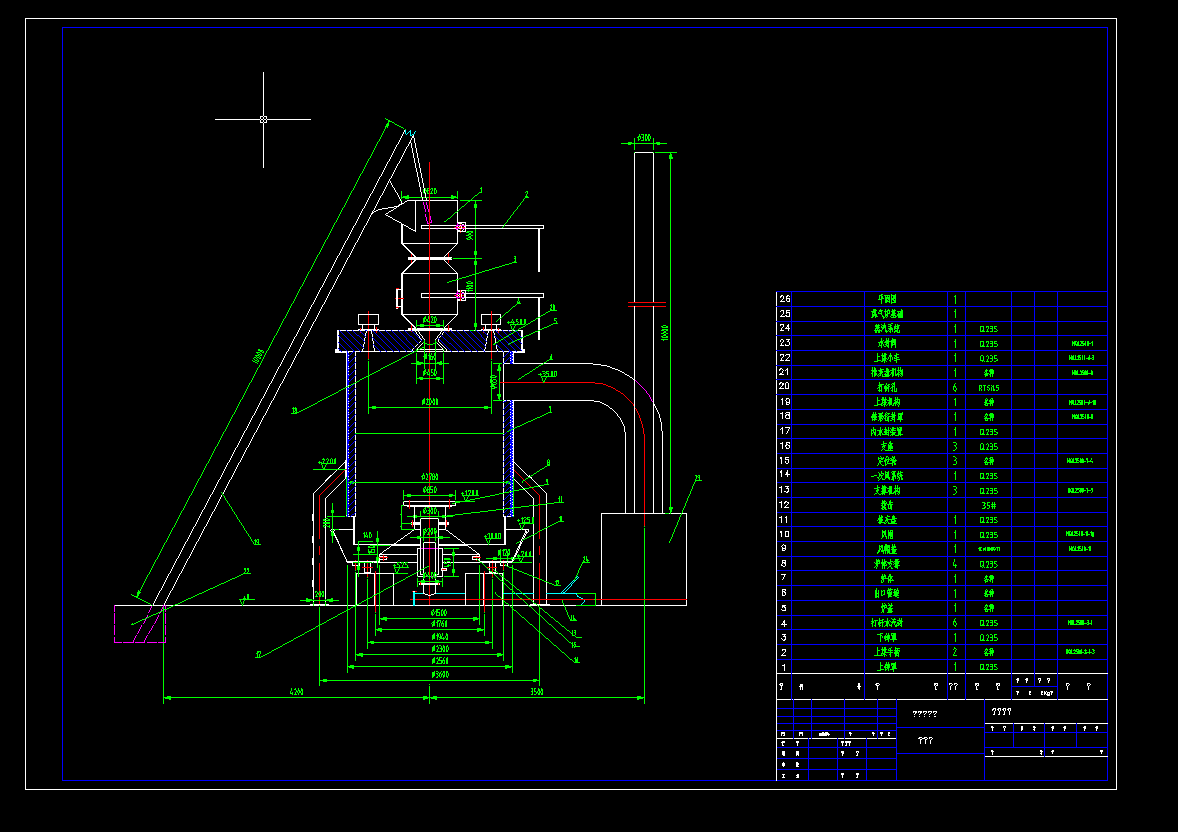This screenshot has width=1178, height=832.
Task: Click the magenta dashed pit at conveyor base
Action: point(140,624)
